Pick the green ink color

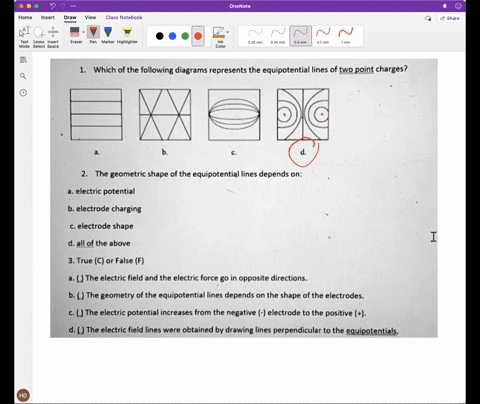[185, 36]
